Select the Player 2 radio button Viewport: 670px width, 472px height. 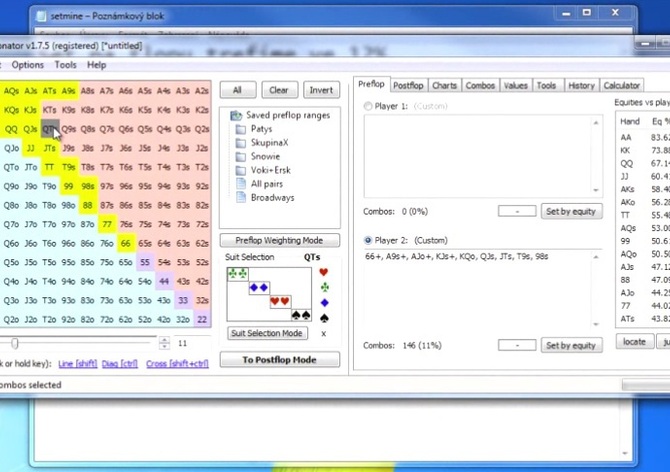tap(367, 240)
